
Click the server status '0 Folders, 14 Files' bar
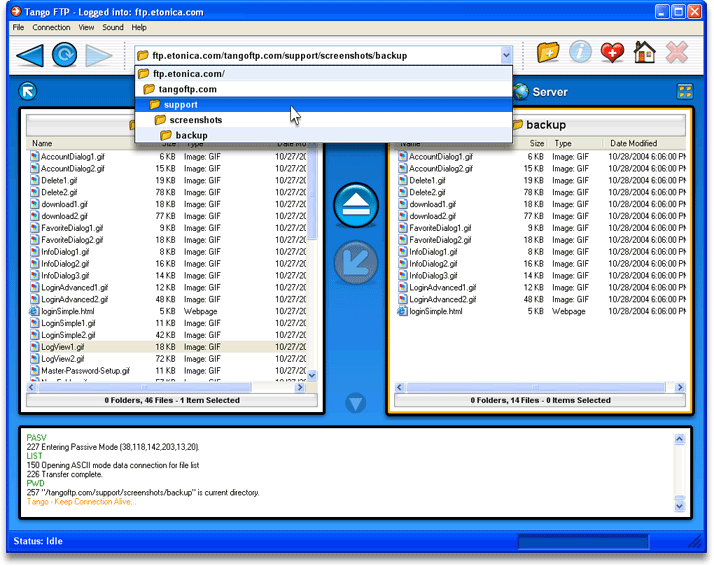point(540,400)
